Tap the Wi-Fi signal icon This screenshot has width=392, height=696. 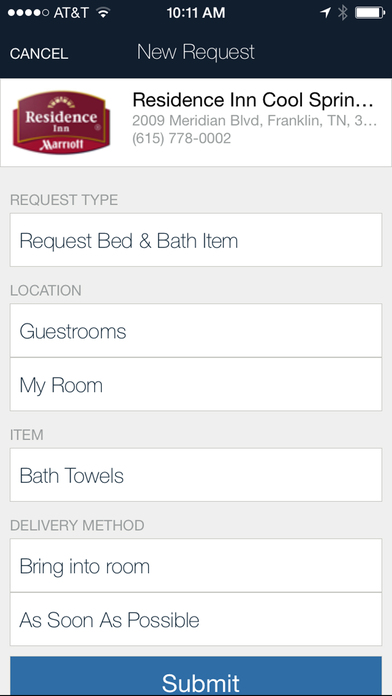pyautogui.click(x=103, y=13)
